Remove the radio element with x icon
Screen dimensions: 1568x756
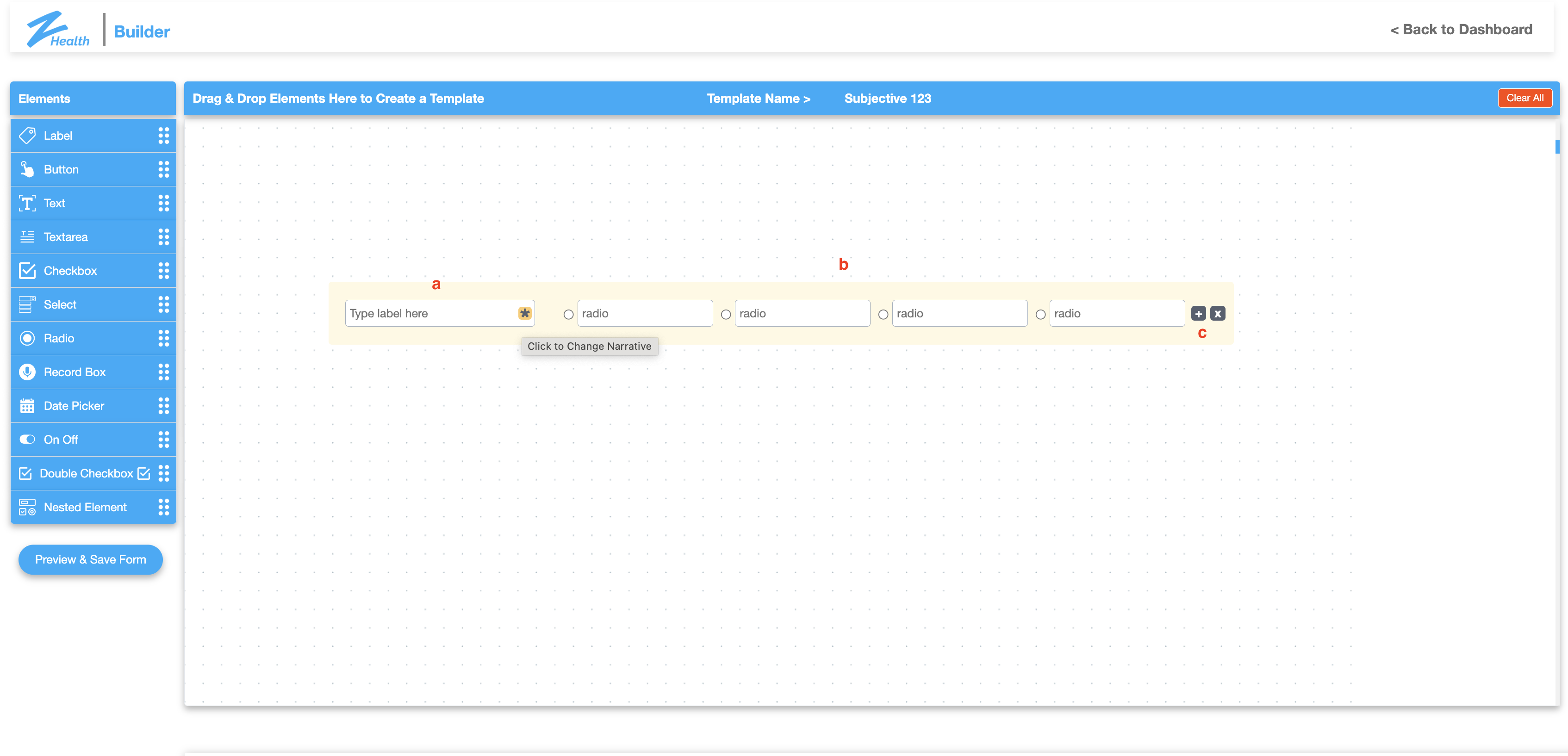point(1217,314)
